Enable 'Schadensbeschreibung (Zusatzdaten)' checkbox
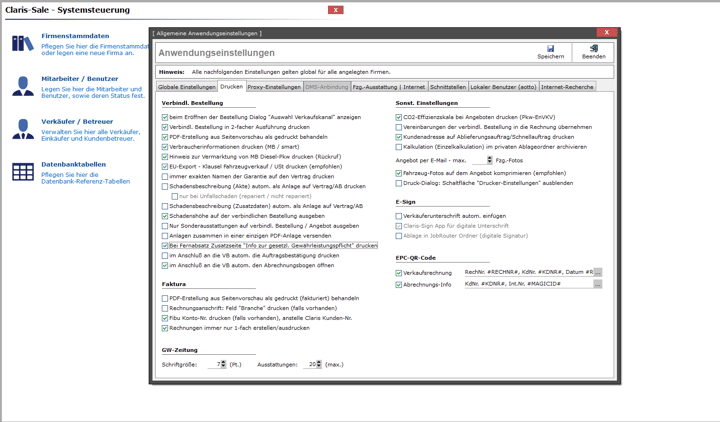 tap(165, 206)
